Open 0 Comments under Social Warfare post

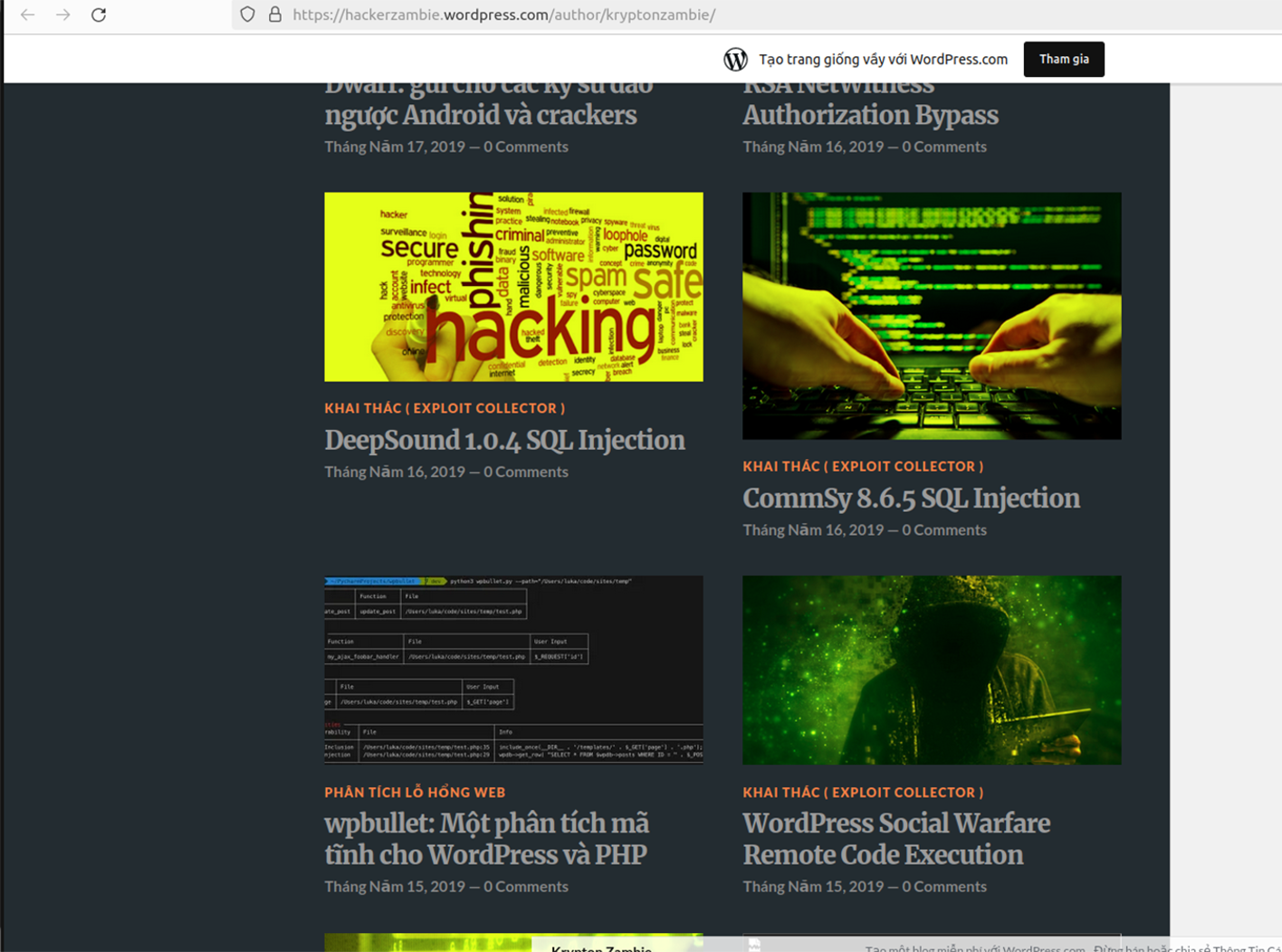tap(944, 886)
